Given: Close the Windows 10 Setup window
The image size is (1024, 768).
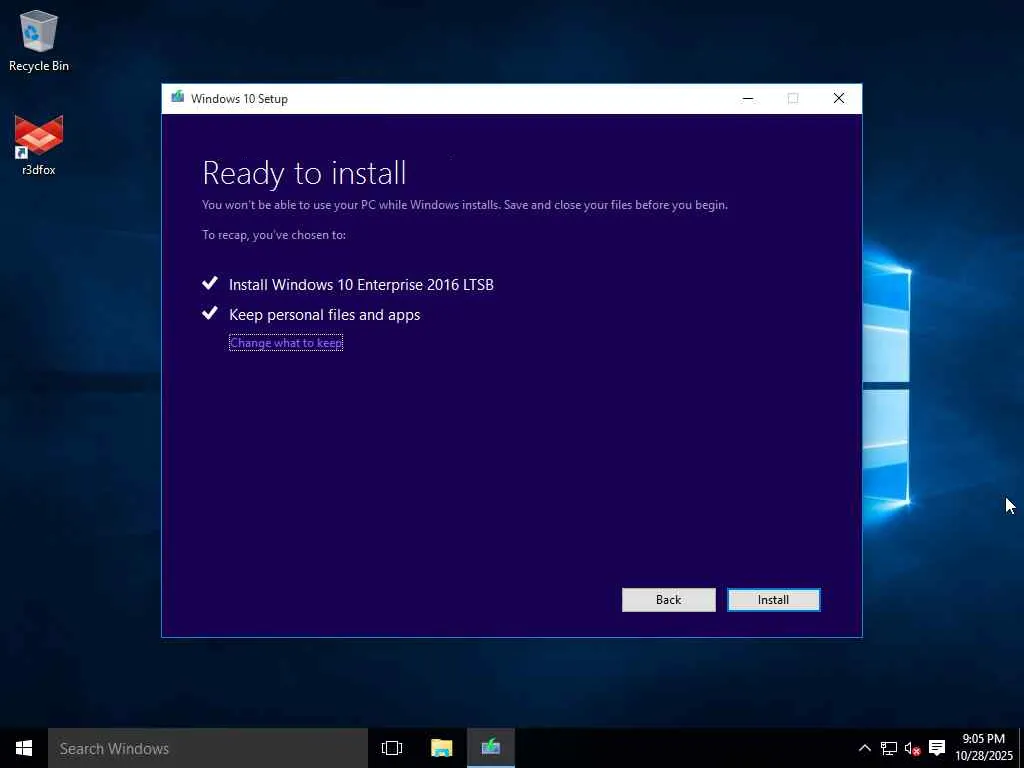Looking at the screenshot, I should point(839,99).
